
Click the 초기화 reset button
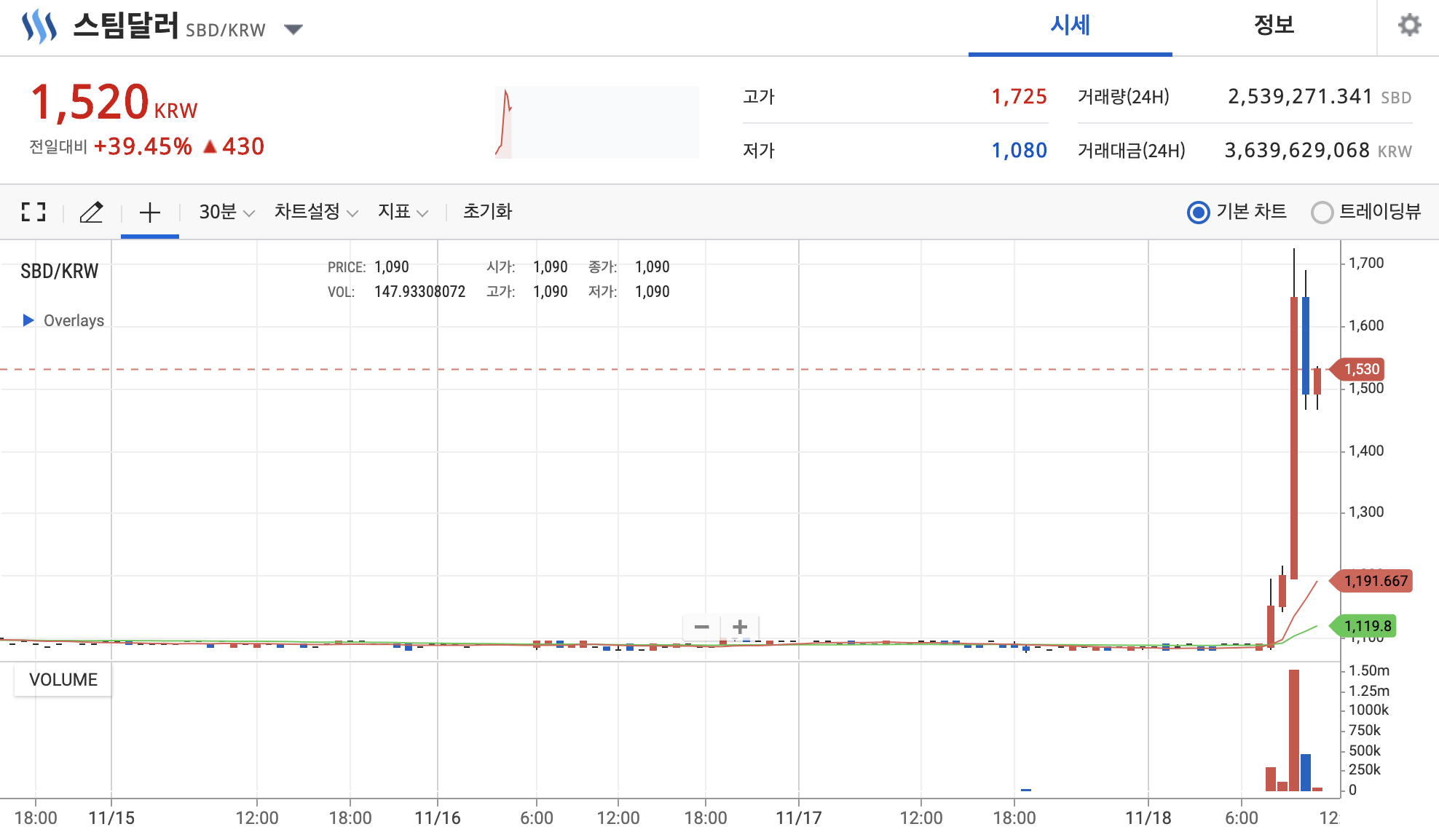(487, 212)
